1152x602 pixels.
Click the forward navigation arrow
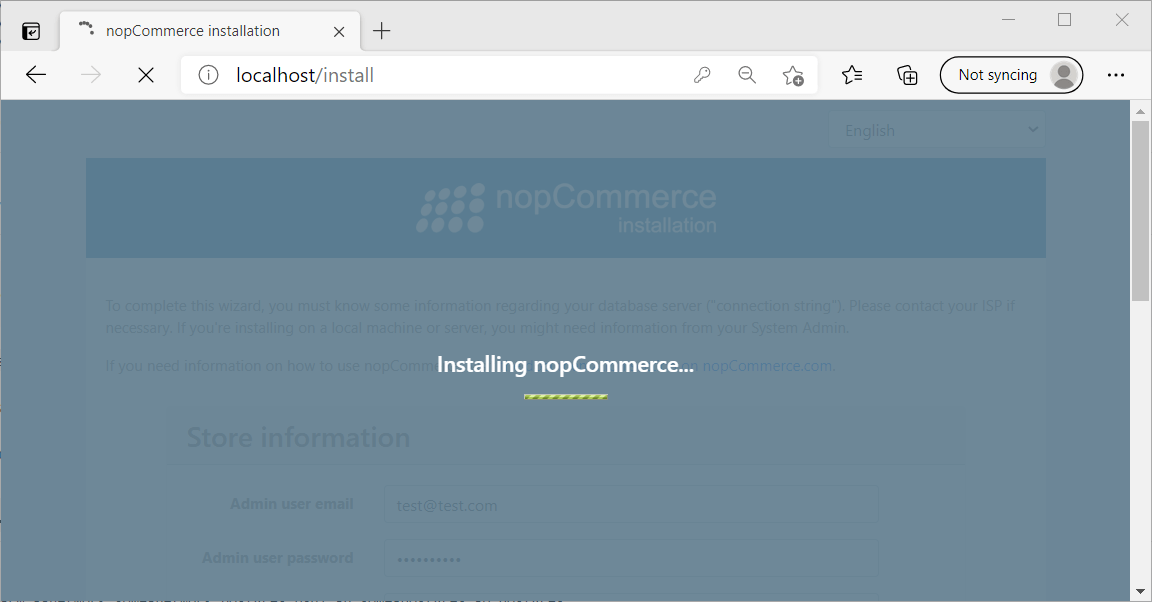pos(91,75)
